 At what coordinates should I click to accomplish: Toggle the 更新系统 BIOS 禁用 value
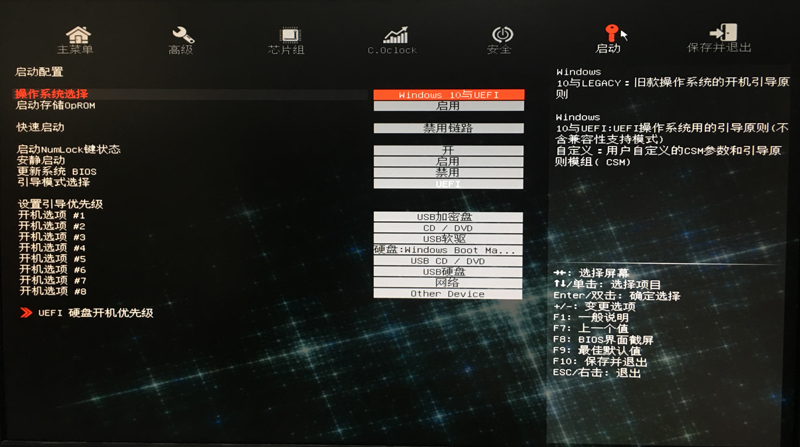click(448, 172)
